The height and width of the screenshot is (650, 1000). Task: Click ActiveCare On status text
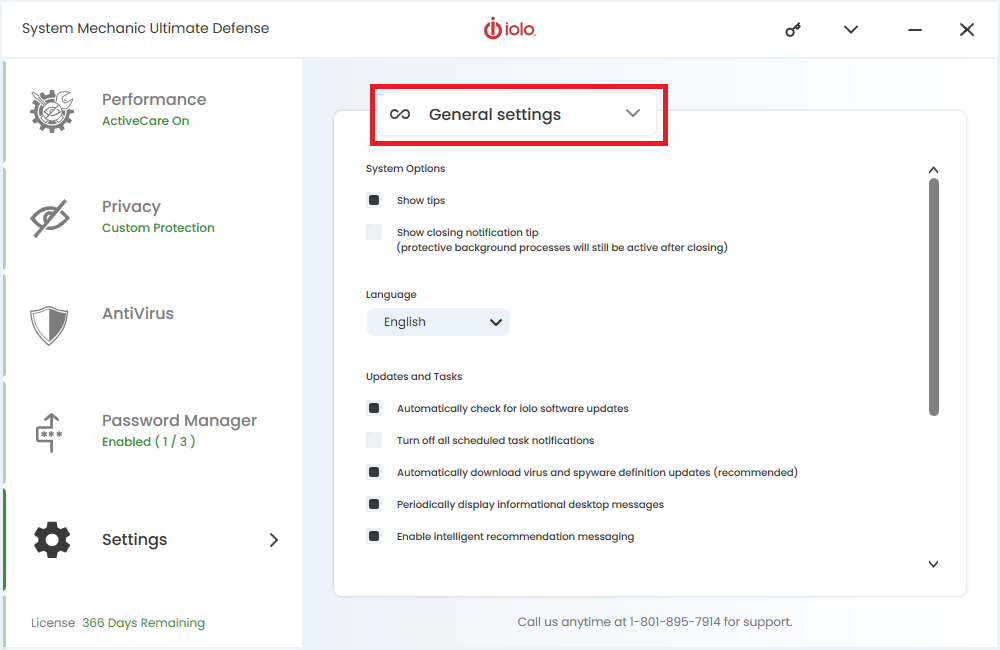click(145, 121)
